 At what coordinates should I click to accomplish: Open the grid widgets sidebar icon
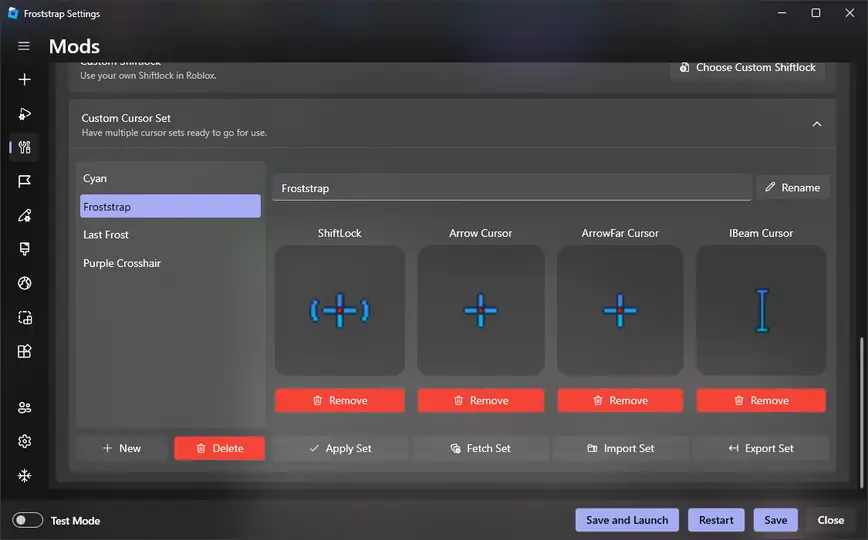click(24, 351)
